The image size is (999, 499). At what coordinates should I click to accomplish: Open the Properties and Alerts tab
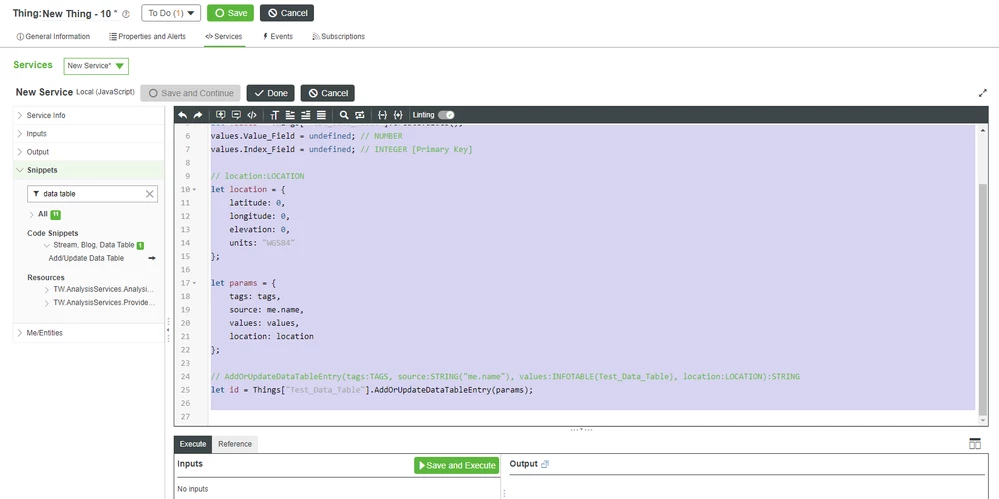[147, 36]
